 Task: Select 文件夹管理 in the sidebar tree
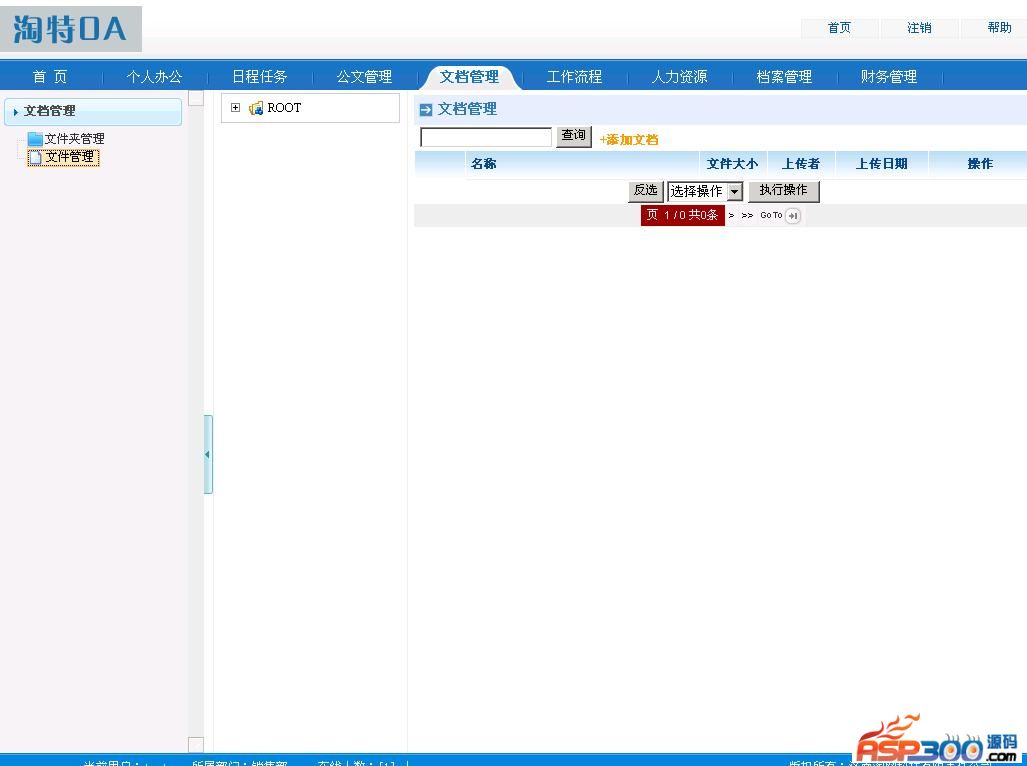75,139
